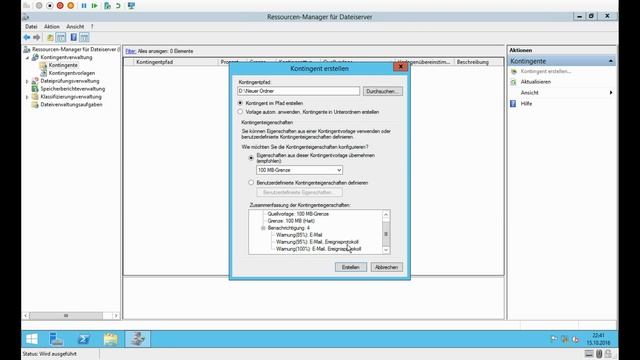The width and height of the screenshot is (640, 360).
Task: Open Server Manager from the taskbar
Action: coord(56,339)
